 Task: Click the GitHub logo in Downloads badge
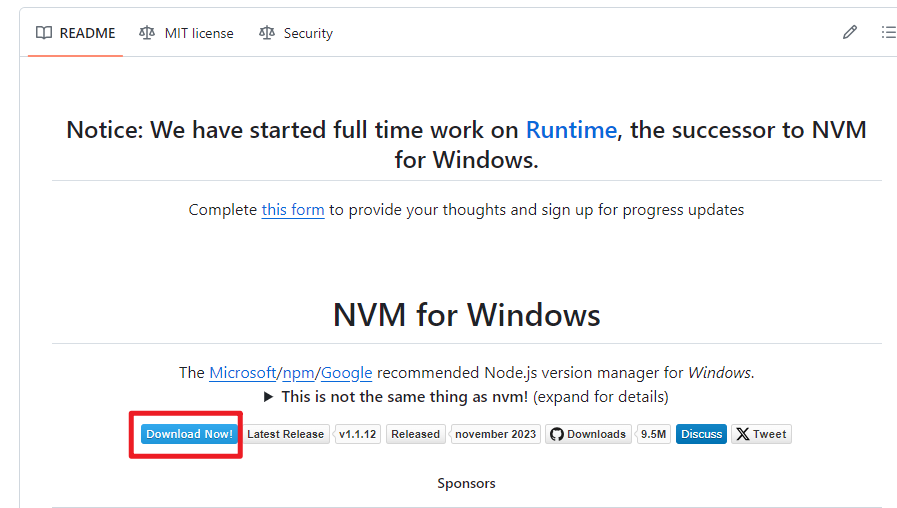(557, 434)
